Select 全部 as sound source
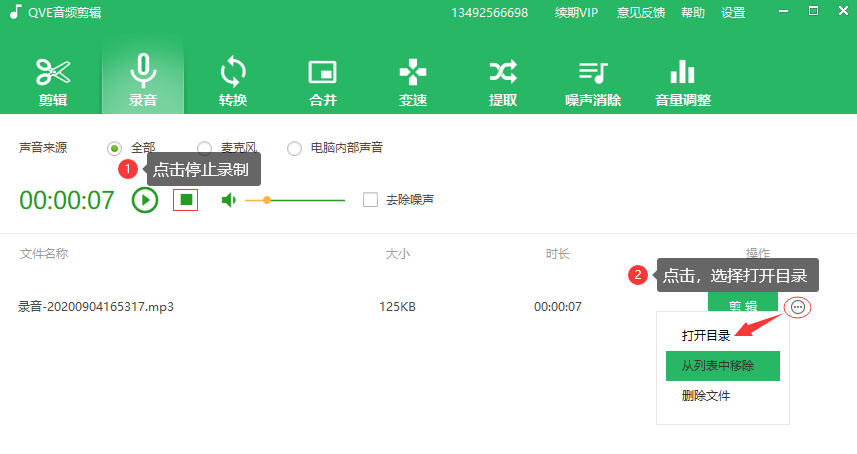Image resolution: width=857 pixels, height=454 pixels. 115,148
